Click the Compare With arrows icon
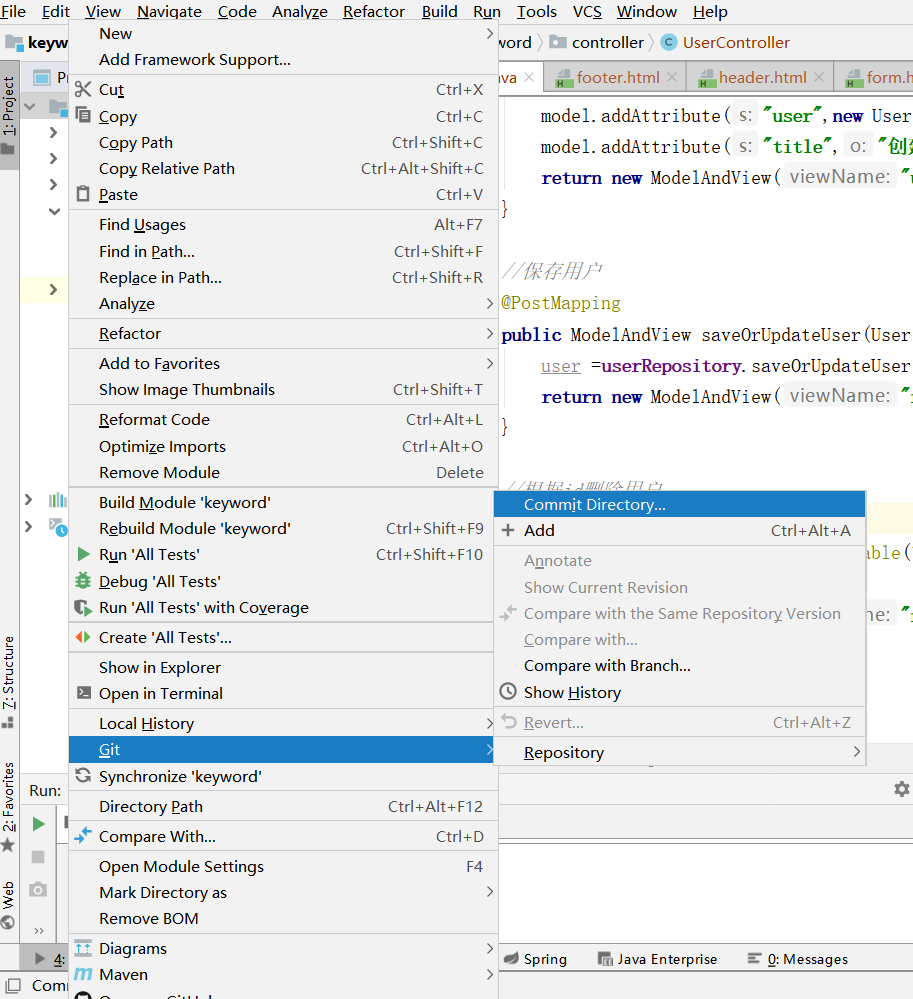The height and width of the screenshot is (999, 913). pyautogui.click(x=83, y=835)
